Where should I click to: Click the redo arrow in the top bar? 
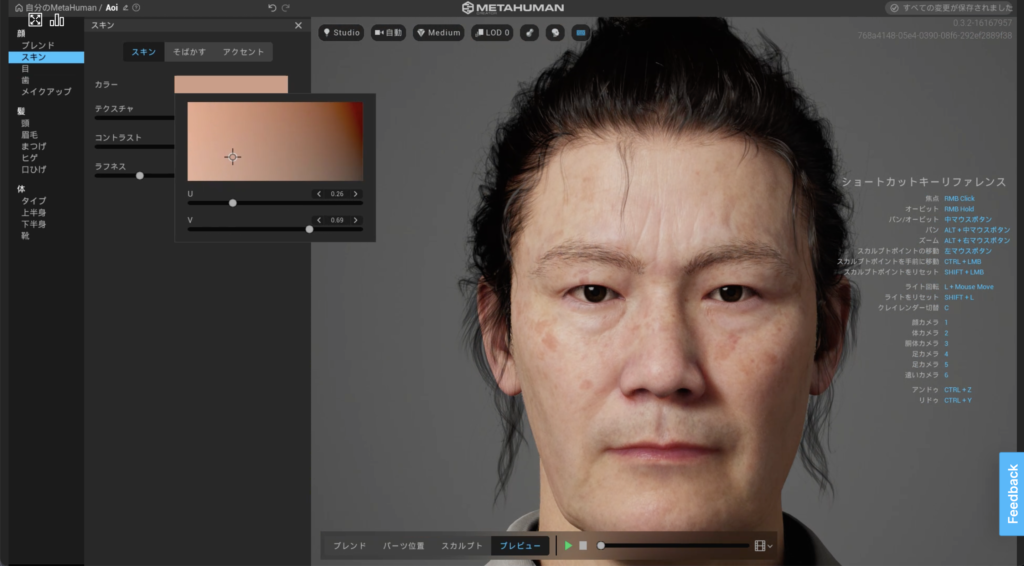(285, 8)
